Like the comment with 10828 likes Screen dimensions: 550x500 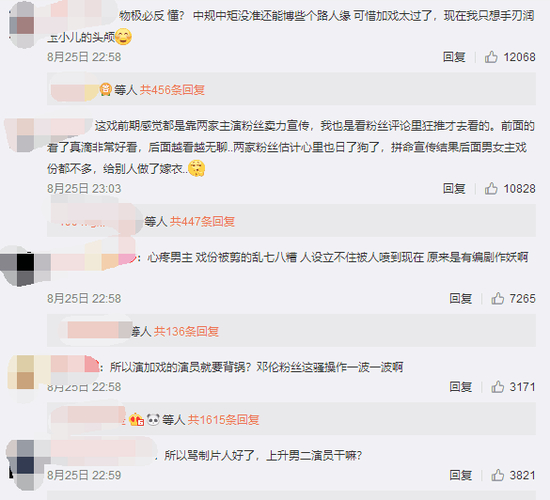pos(491,188)
